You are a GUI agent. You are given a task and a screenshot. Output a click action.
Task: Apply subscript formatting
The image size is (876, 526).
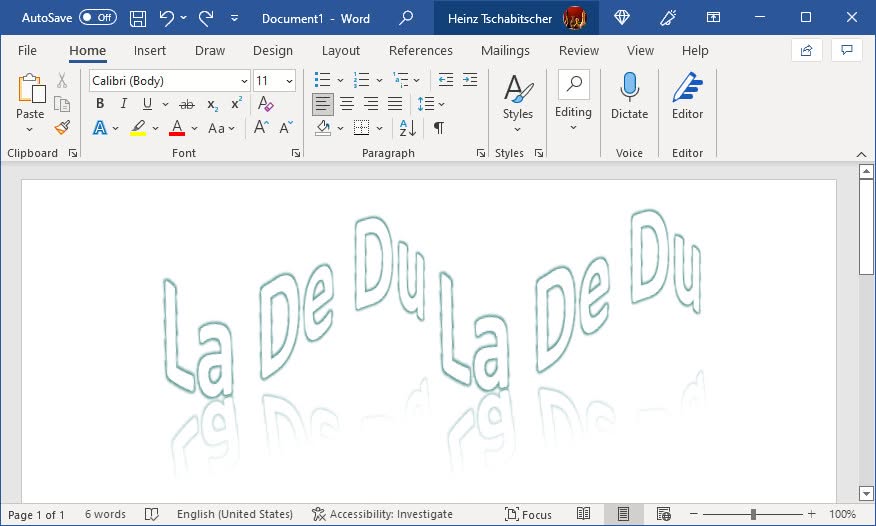(212, 104)
